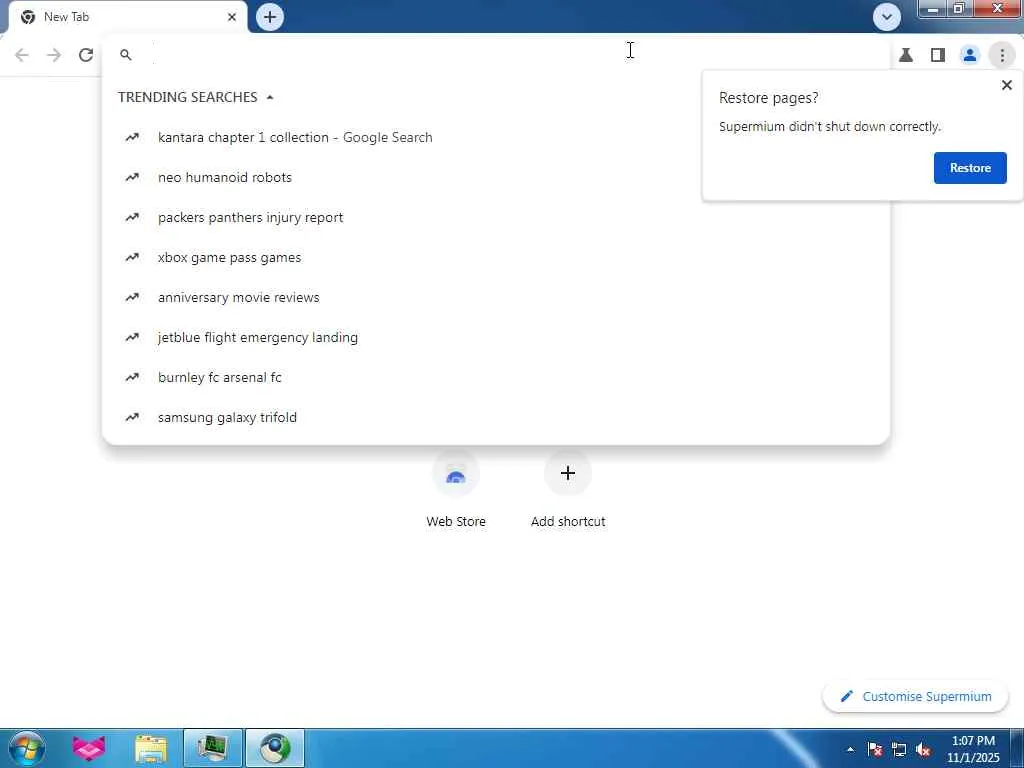Click the taskbar clock showing 1:07 PM
This screenshot has width=1024, height=768.
[x=973, y=749]
